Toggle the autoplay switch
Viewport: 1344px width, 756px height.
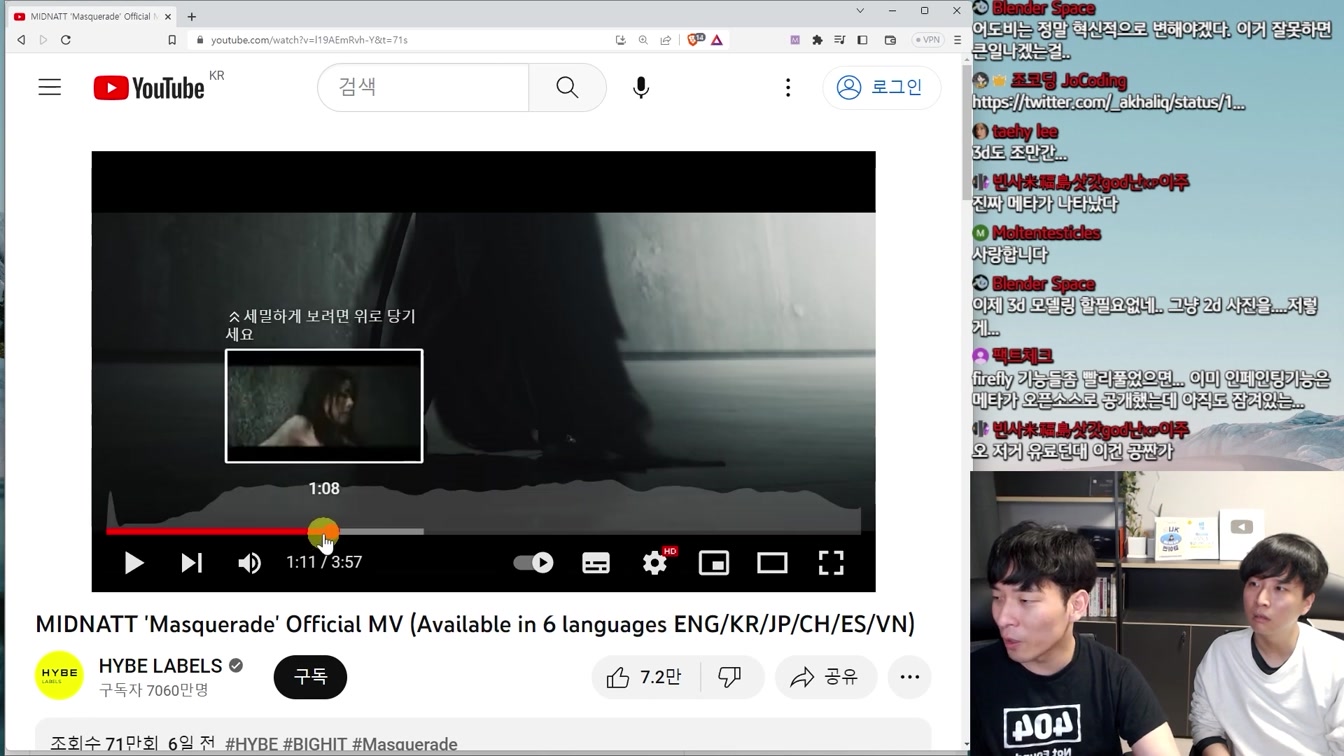tap(533, 562)
